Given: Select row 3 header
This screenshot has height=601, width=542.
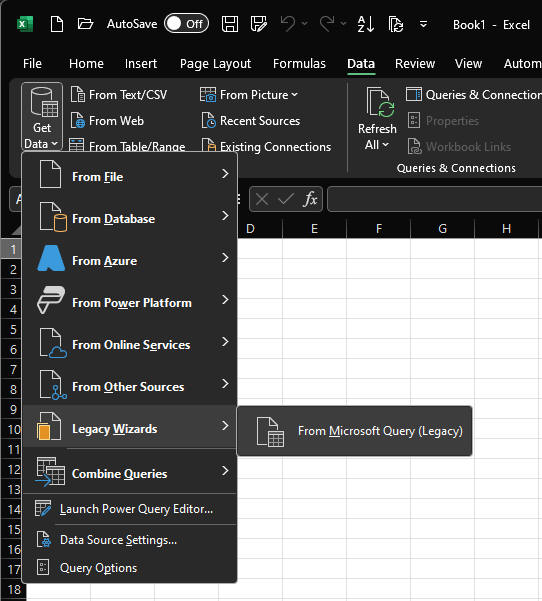Looking at the screenshot, I should pos(13,289).
